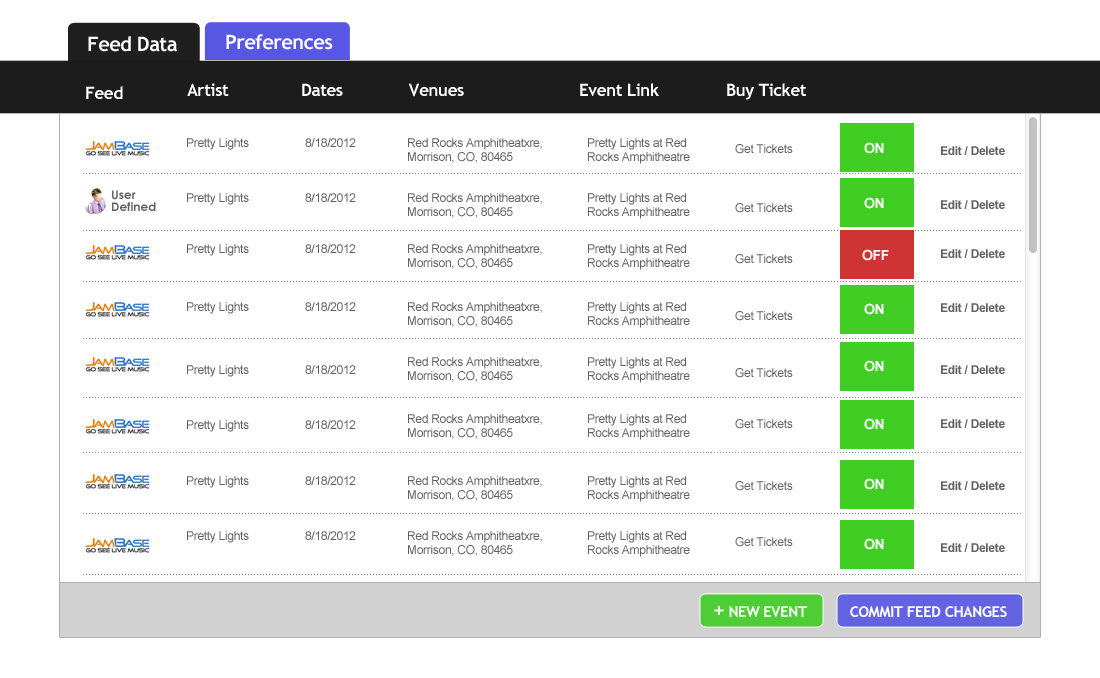
Task: Click the Artist column header
Action: tap(208, 90)
